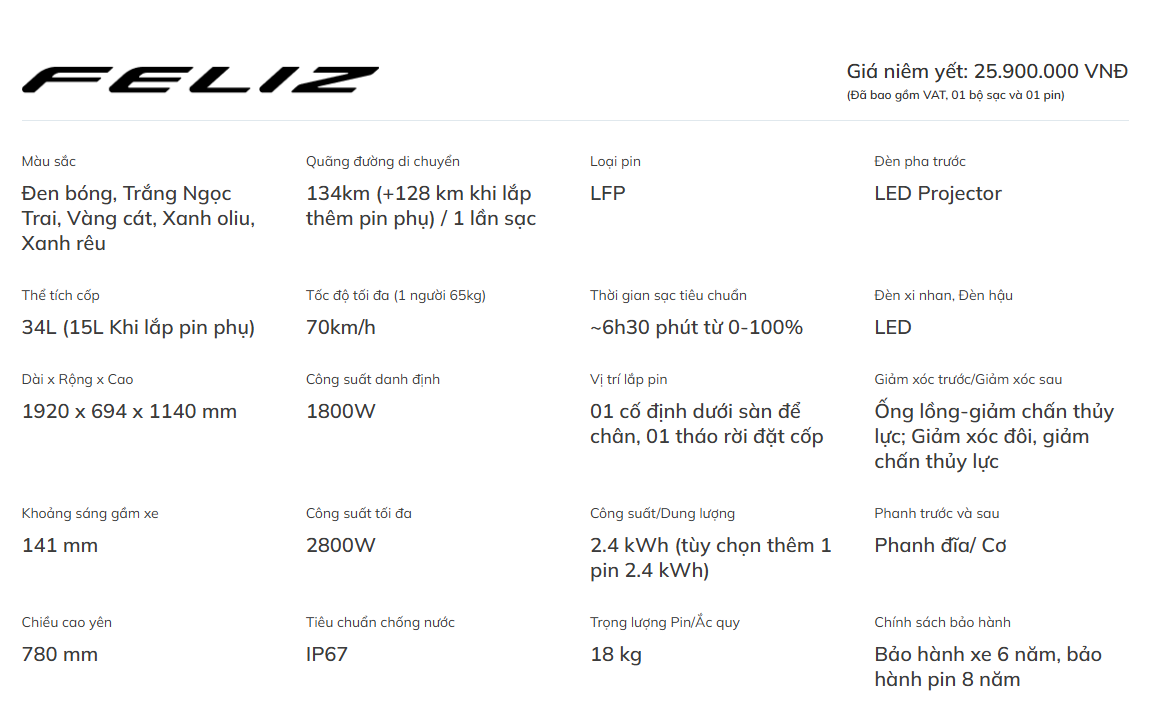Click the FELIZ logo
Screen dimensions: 1162x709
tap(200, 79)
